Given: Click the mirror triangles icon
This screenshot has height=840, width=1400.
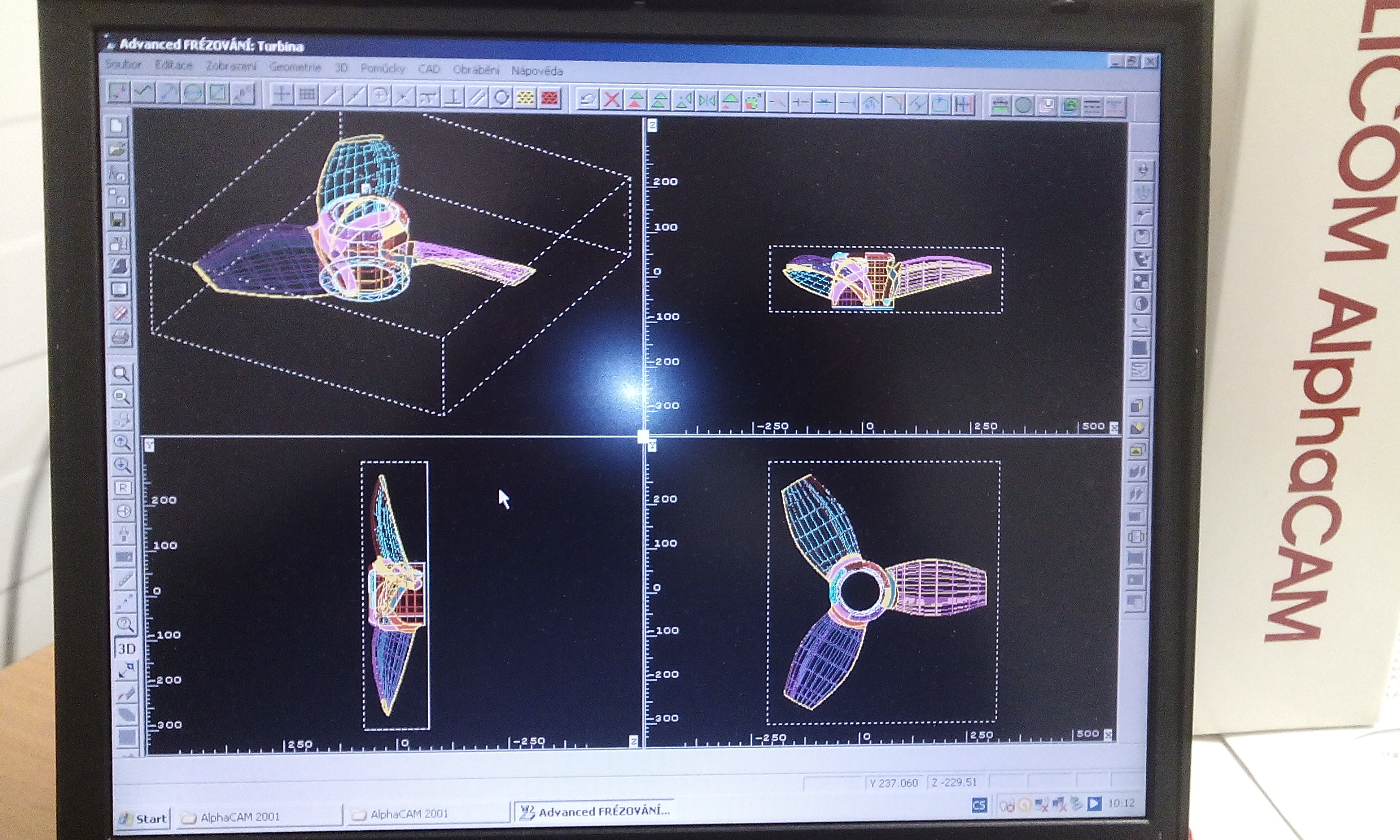Looking at the screenshot, I should tap(707, 101).
